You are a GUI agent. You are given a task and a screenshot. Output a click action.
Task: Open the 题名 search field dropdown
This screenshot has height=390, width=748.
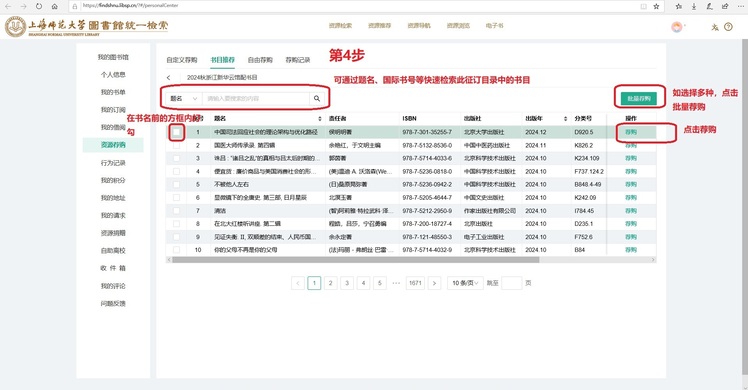tap(184, 98)
